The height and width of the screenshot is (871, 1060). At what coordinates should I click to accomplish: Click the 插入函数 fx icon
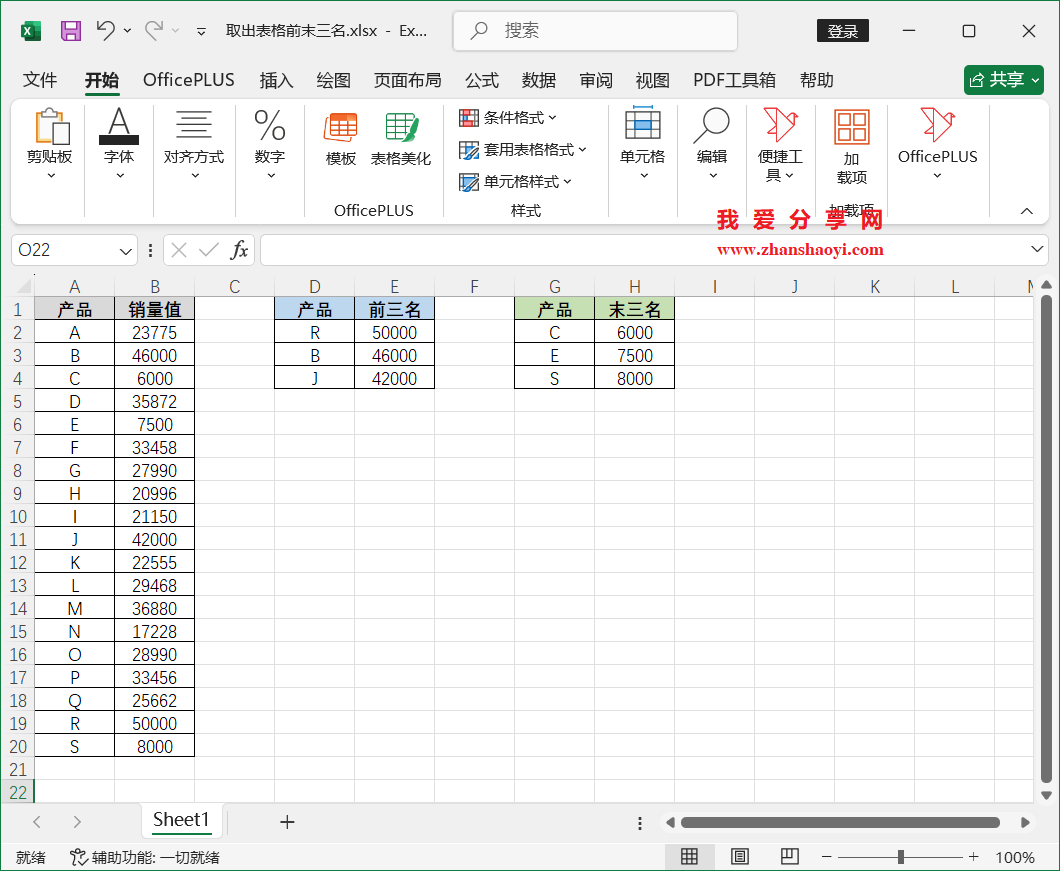pos(240,250)
